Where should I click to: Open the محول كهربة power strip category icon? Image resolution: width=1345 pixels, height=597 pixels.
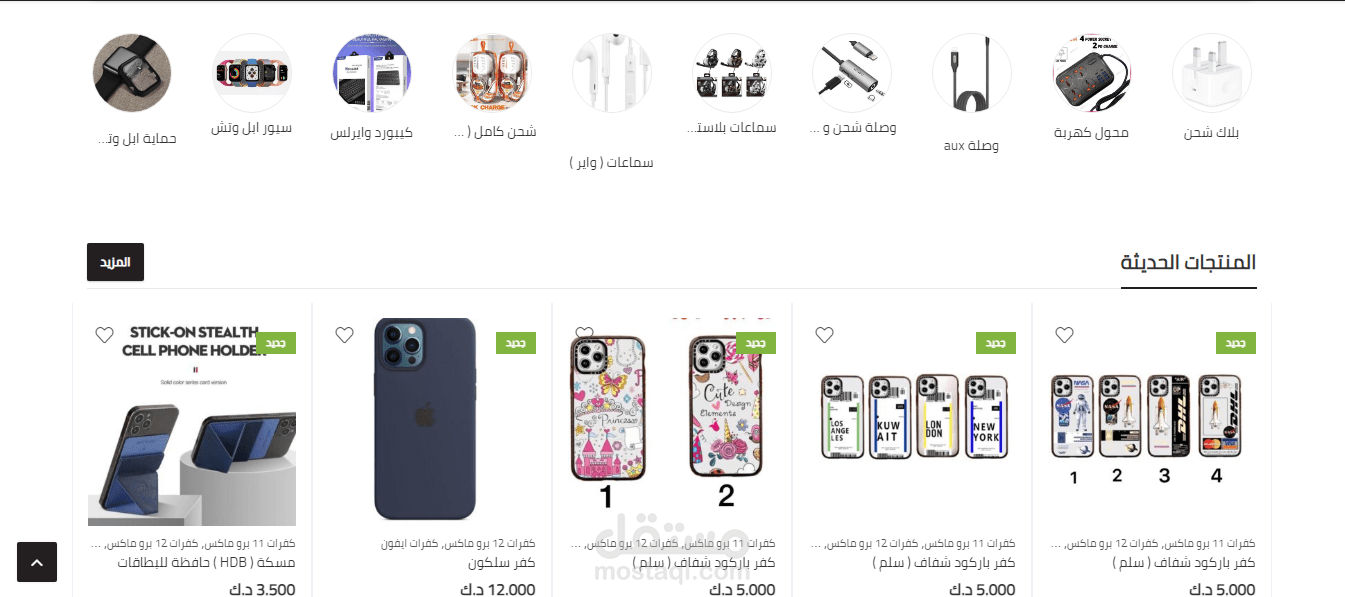[x=1091, y=73]
